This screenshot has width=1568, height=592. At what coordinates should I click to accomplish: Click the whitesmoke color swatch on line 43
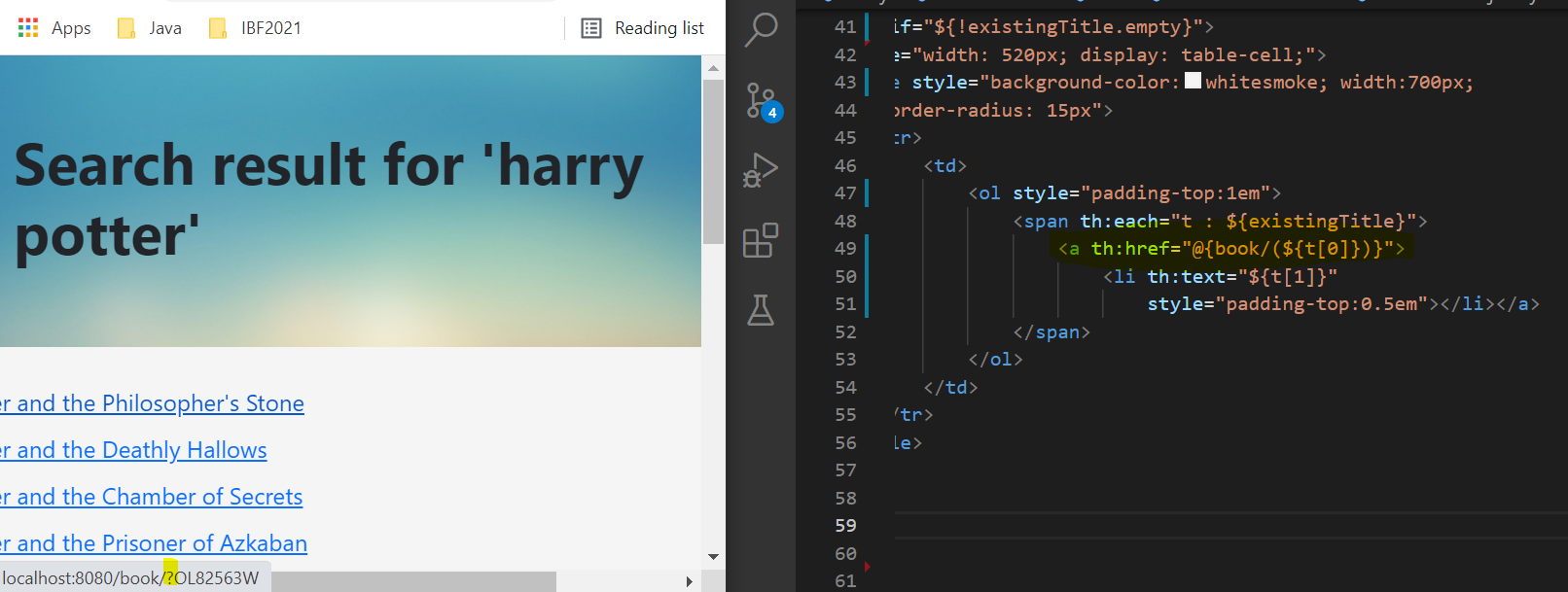[x=1193, y=81]
